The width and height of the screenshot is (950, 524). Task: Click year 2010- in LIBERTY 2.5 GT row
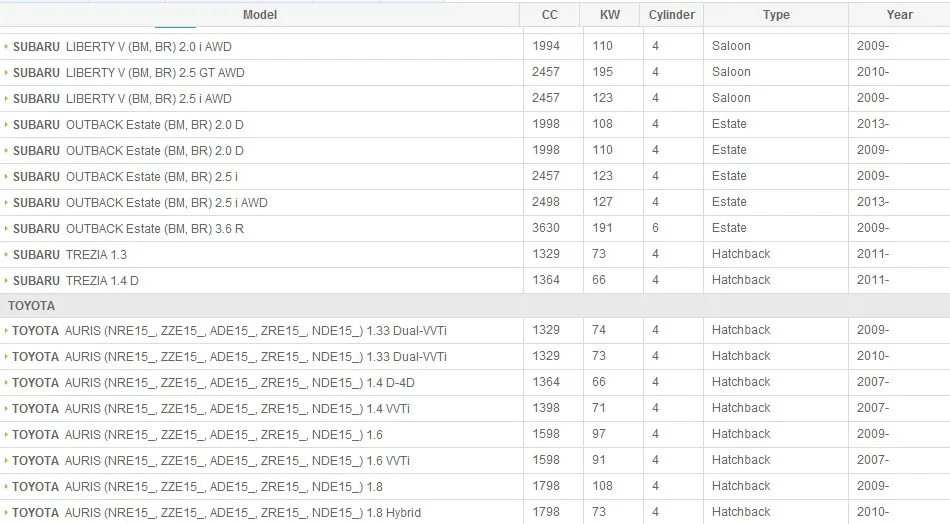coord(872,72)
